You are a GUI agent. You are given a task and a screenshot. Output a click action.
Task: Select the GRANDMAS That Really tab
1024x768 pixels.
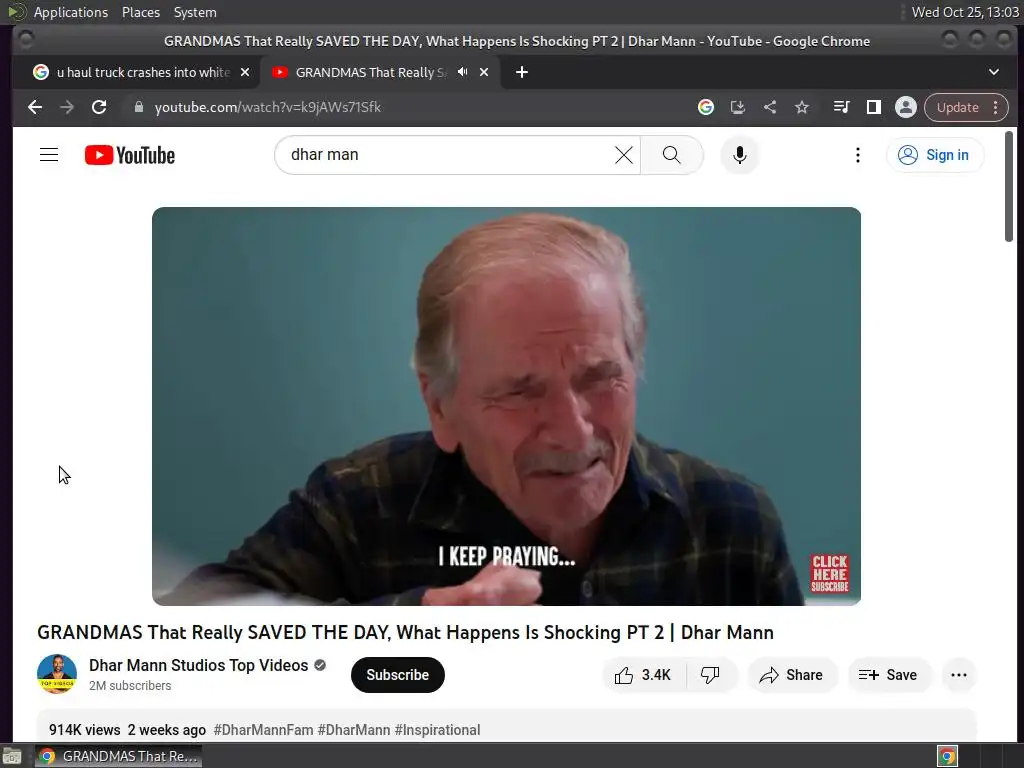pyautogui.click(x=370, y=72)
